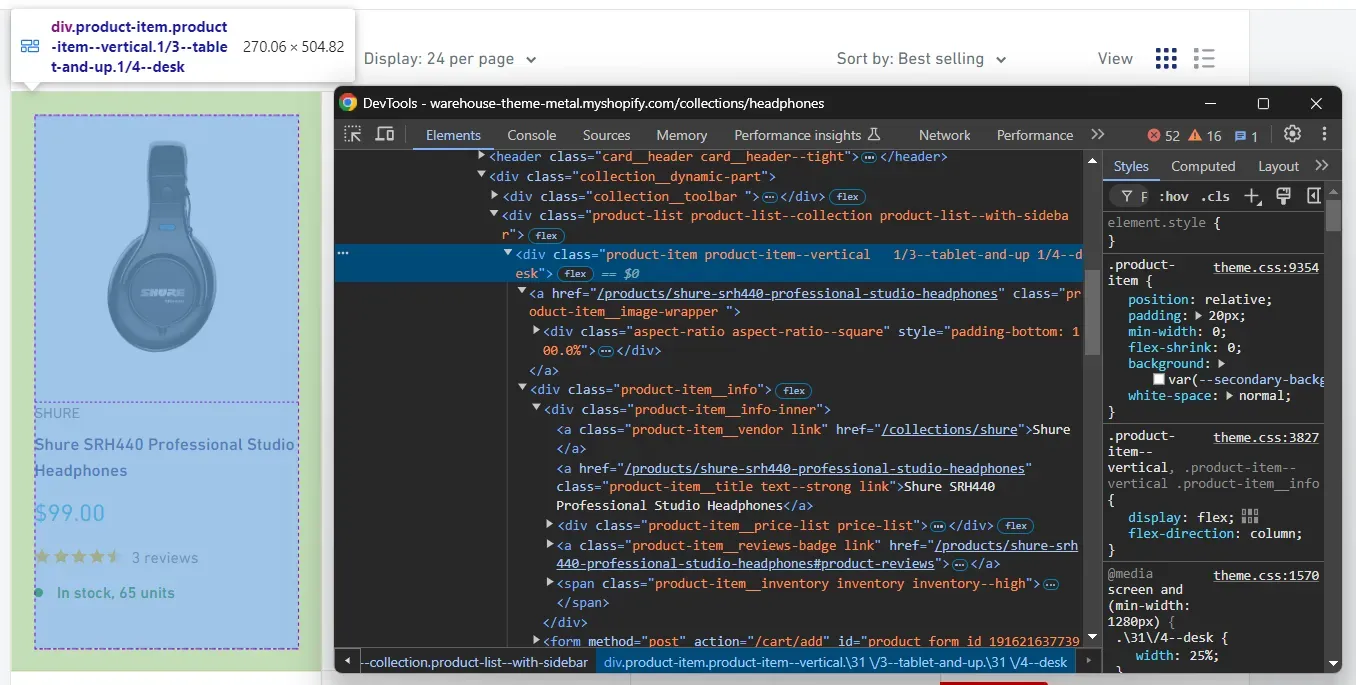Viewport: 1356px width, 685px height.
Task: Switch to list view on the collection page
Action: [x=1204, y=58]
